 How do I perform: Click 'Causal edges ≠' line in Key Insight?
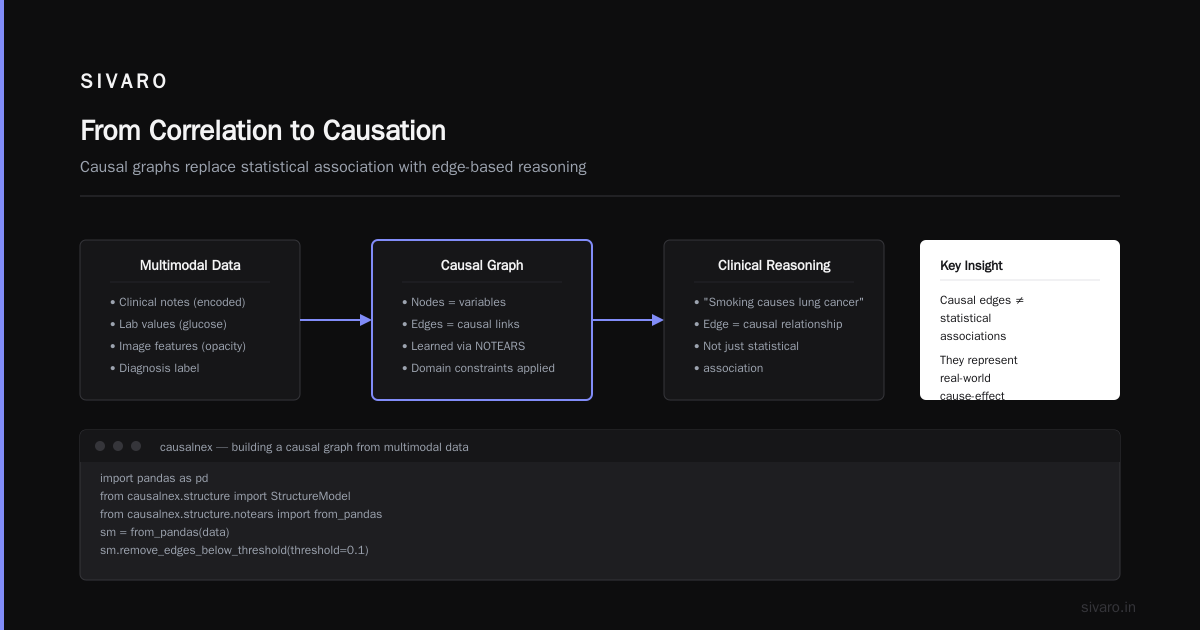[982, 300]
